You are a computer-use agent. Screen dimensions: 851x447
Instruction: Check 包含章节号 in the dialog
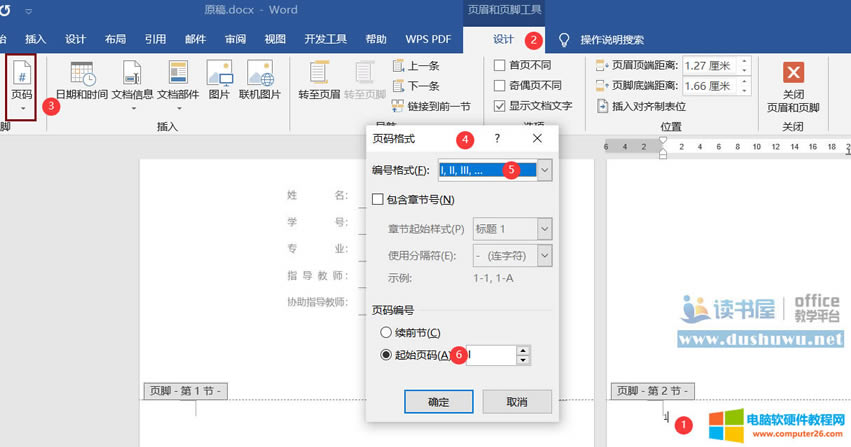point(377,199)
